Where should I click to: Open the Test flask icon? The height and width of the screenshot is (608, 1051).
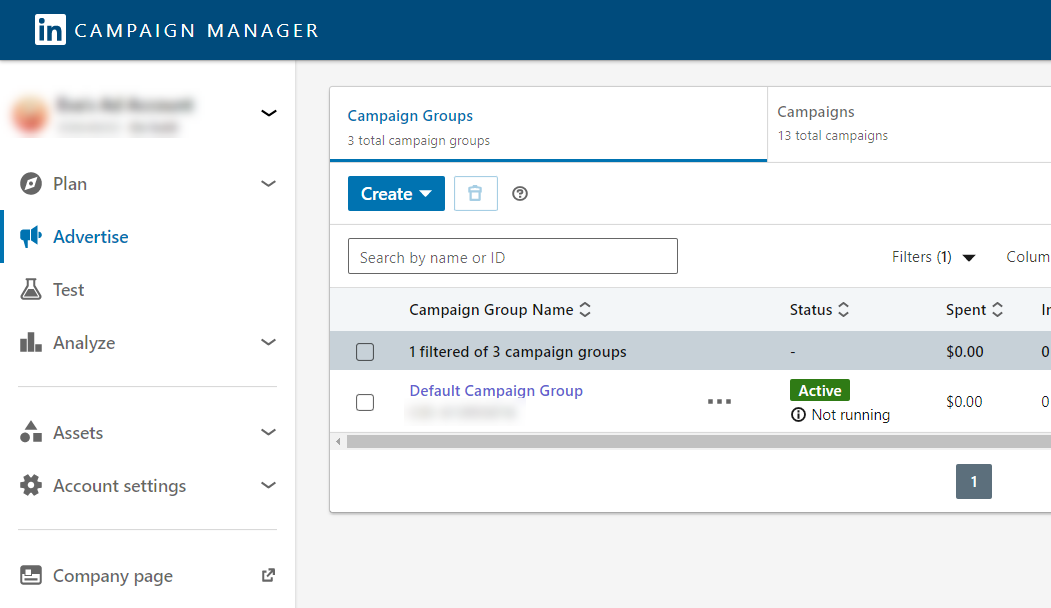(x=31, y=290)
